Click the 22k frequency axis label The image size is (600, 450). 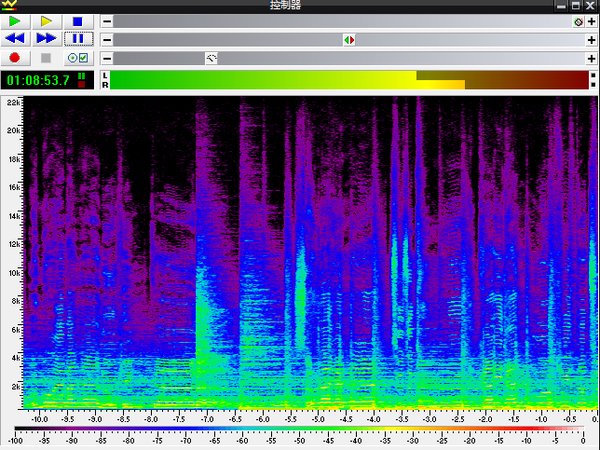coord(13,103)
